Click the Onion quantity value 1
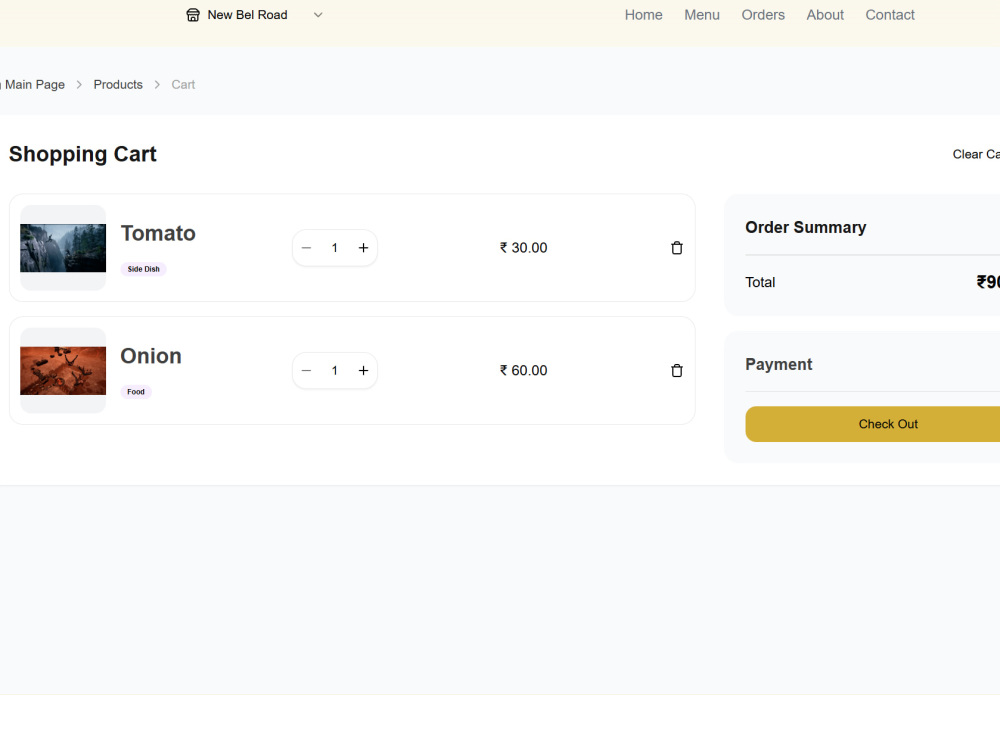The width and height of the screenshot is (1000, 750). (x=334, y=371)
